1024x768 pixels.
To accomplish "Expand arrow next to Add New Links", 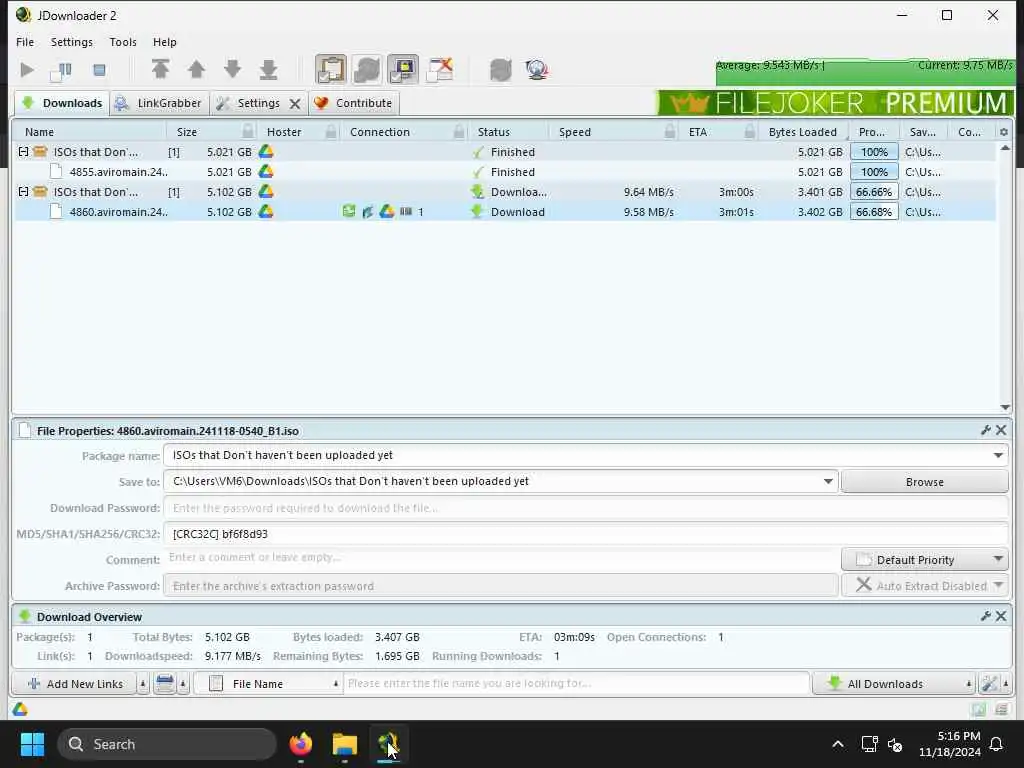I will click(x=143, y=684).
